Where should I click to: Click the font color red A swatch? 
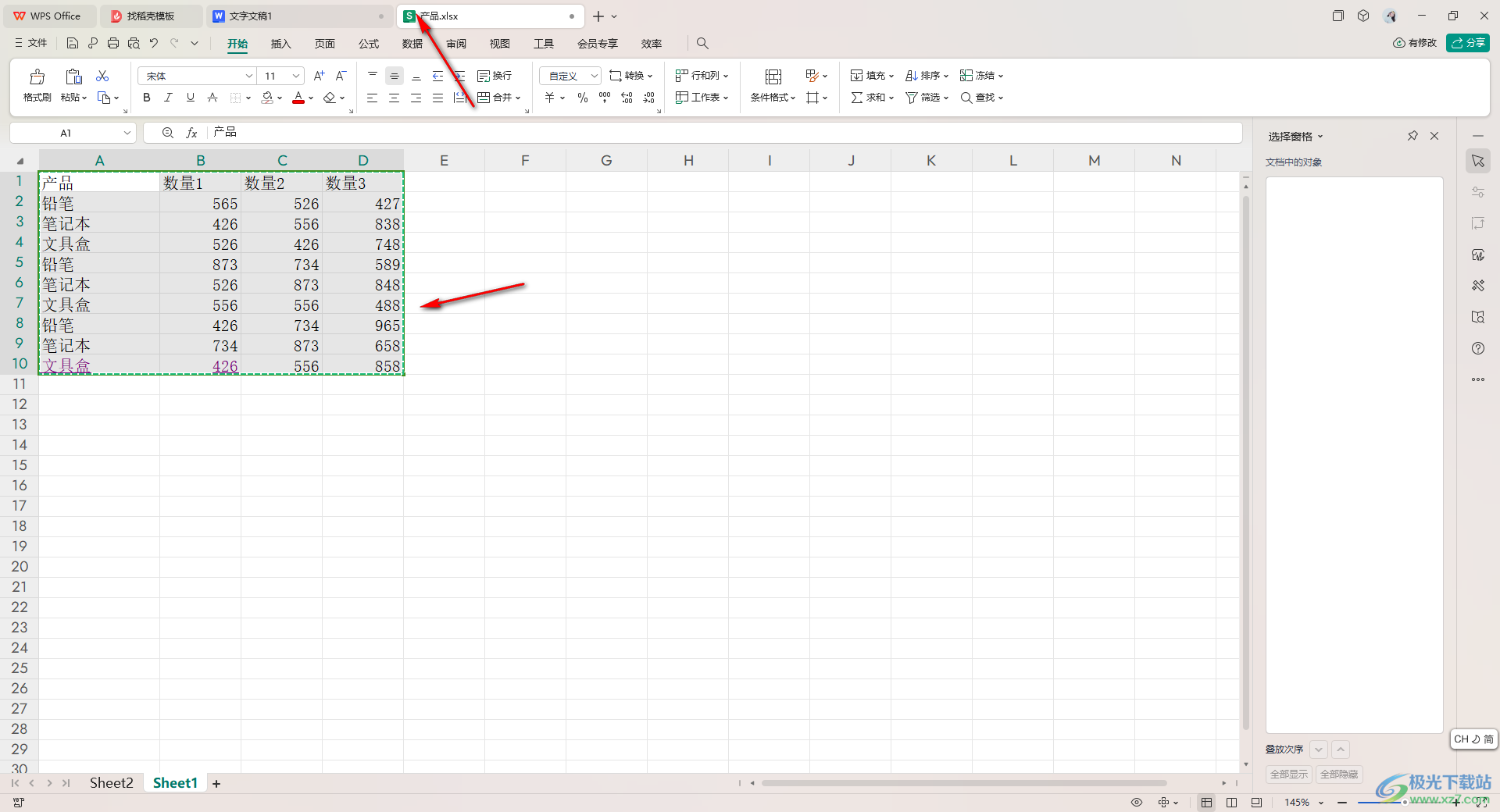tap(298, 98)
